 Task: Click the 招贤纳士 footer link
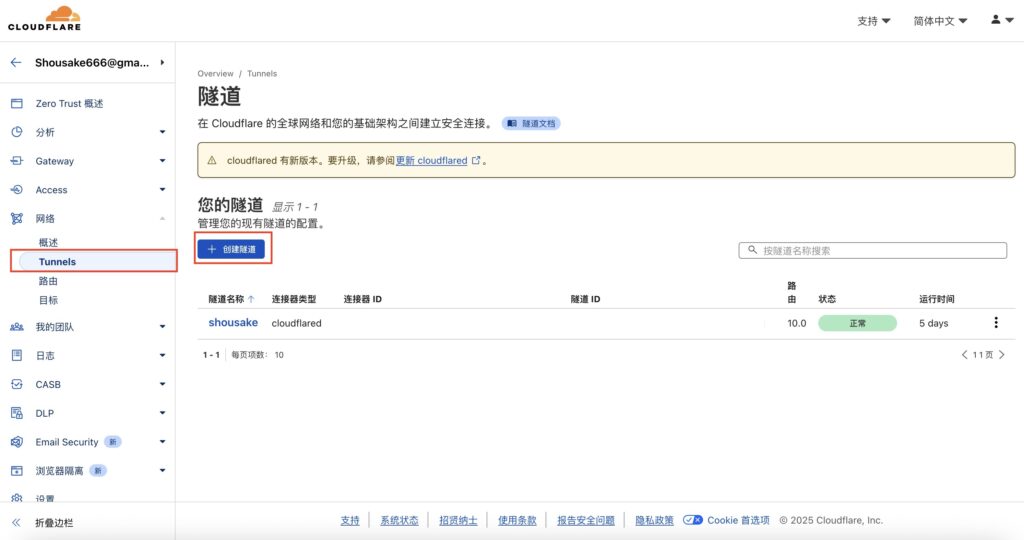(x=458, y=520)
